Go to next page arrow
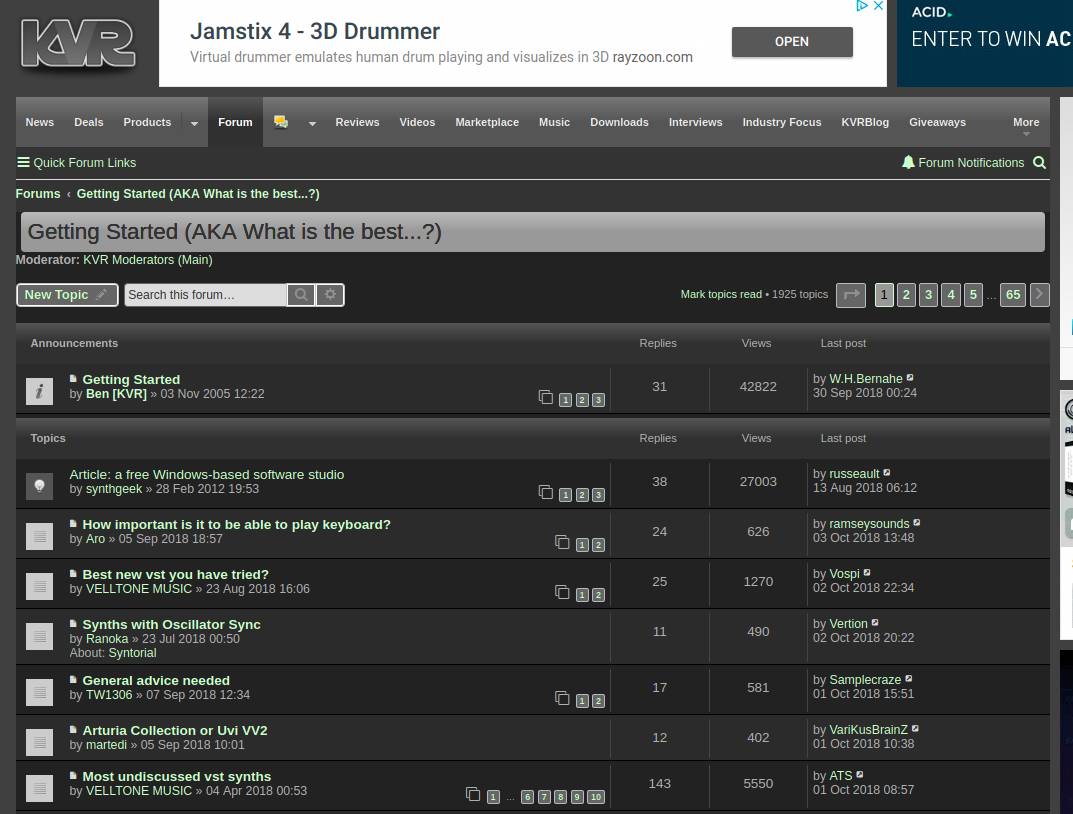1073x814 pixels. 1040,294
